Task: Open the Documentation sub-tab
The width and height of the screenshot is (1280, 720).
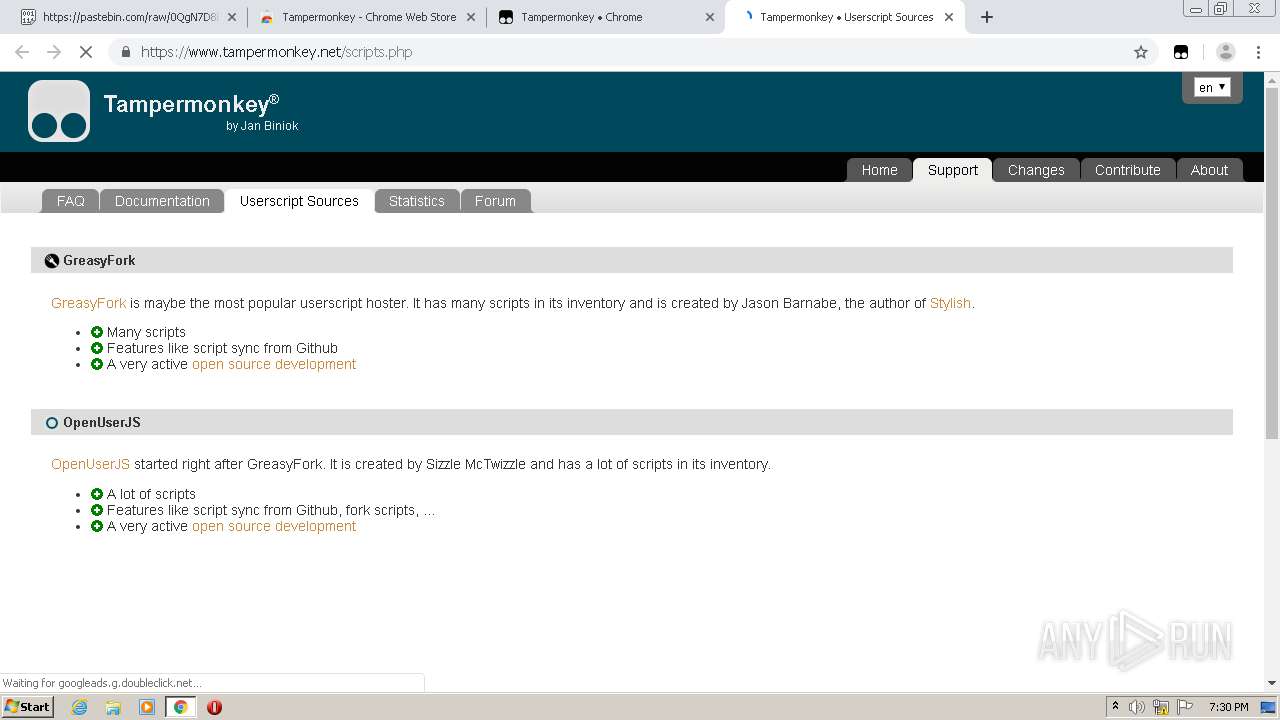Action: pyautogui.click(x=162, y=201)
